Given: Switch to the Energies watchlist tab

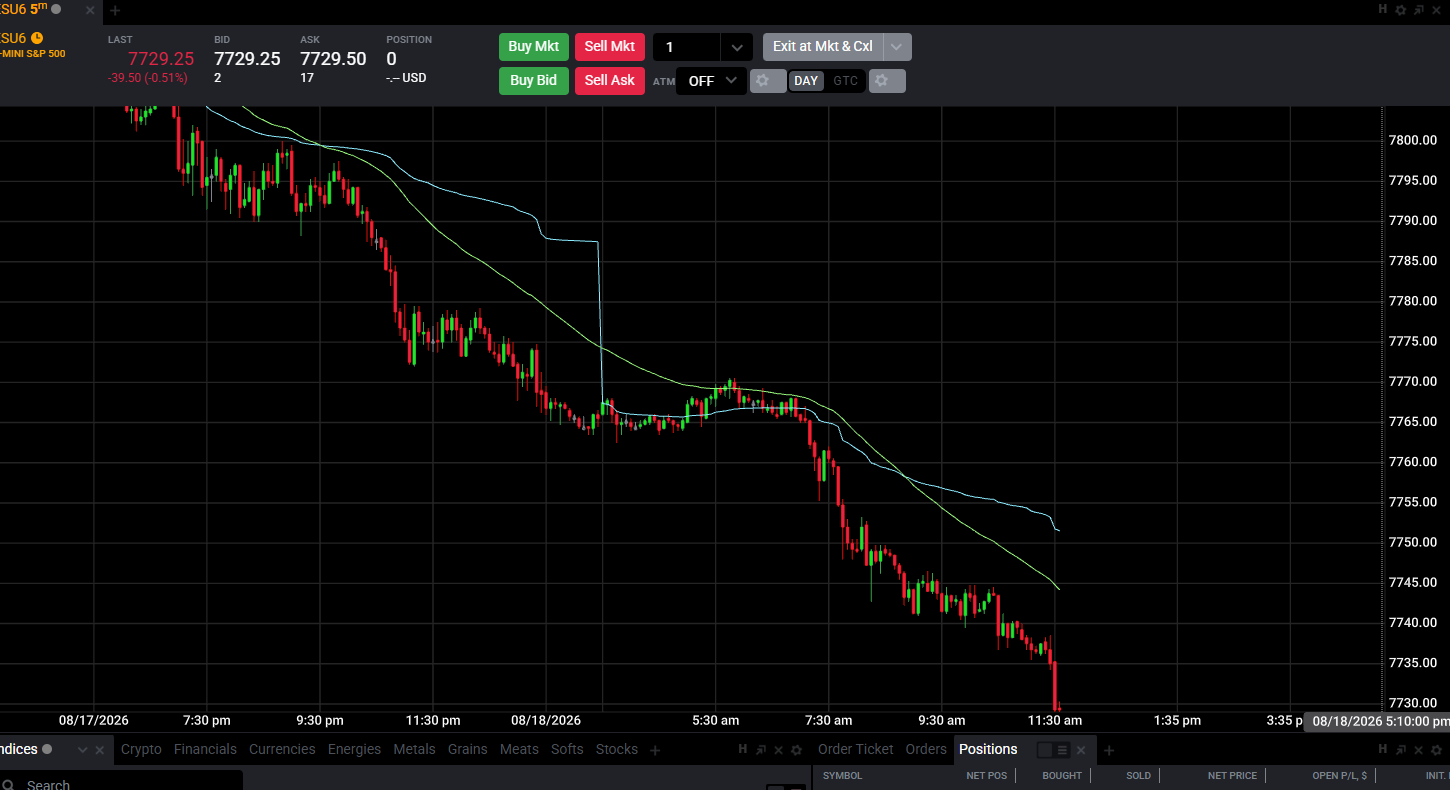Looking at the screenshot, I should (355, 749).
